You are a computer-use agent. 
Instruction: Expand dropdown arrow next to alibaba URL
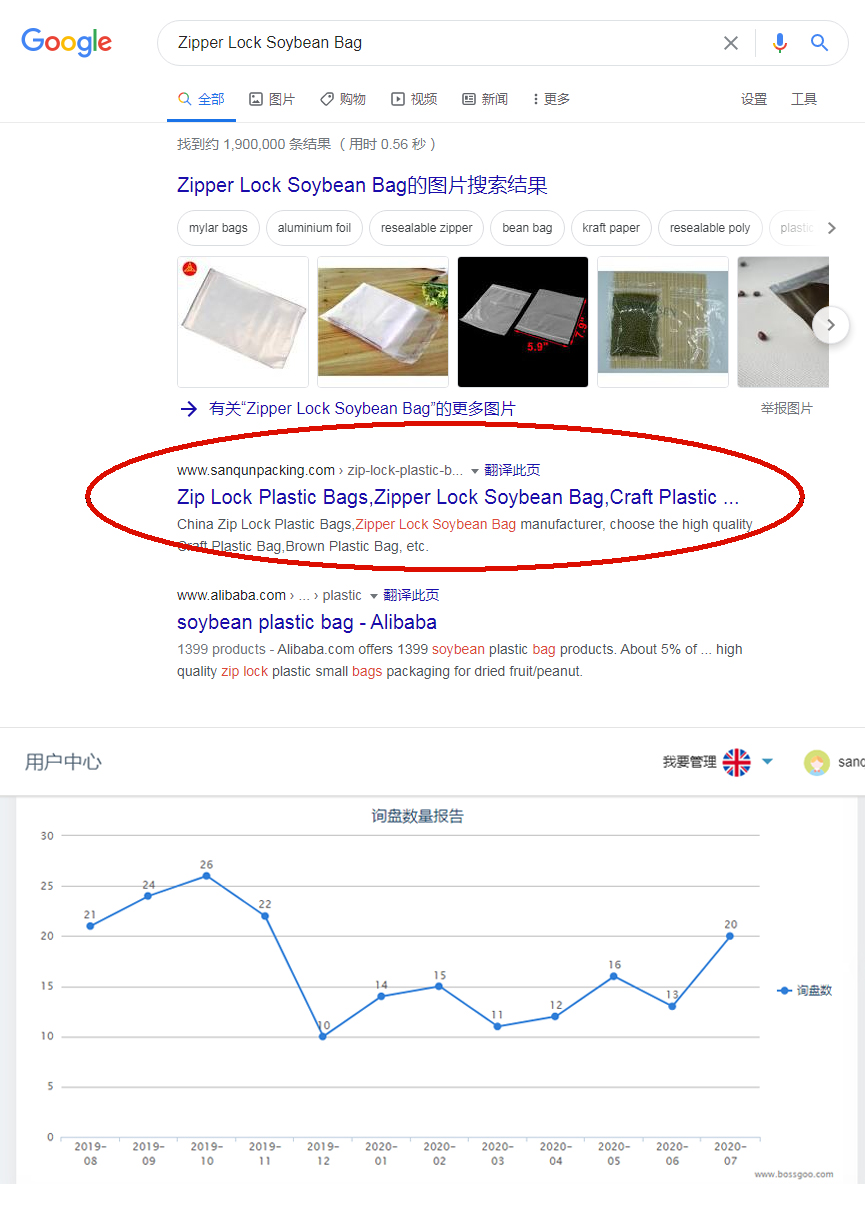(374, 595)
